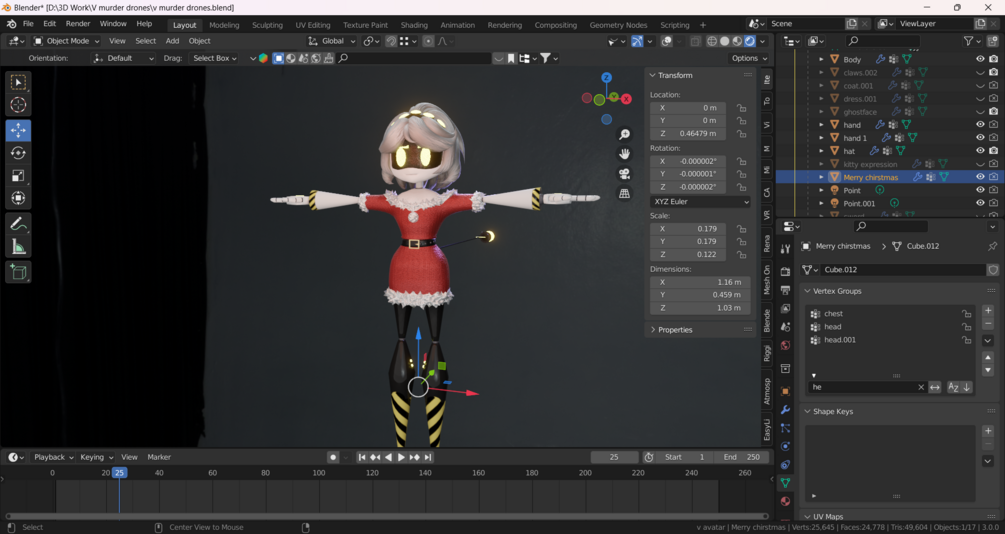Toggle auto keying record button
Screen dimensions: 1005x534
click(333, 457)
